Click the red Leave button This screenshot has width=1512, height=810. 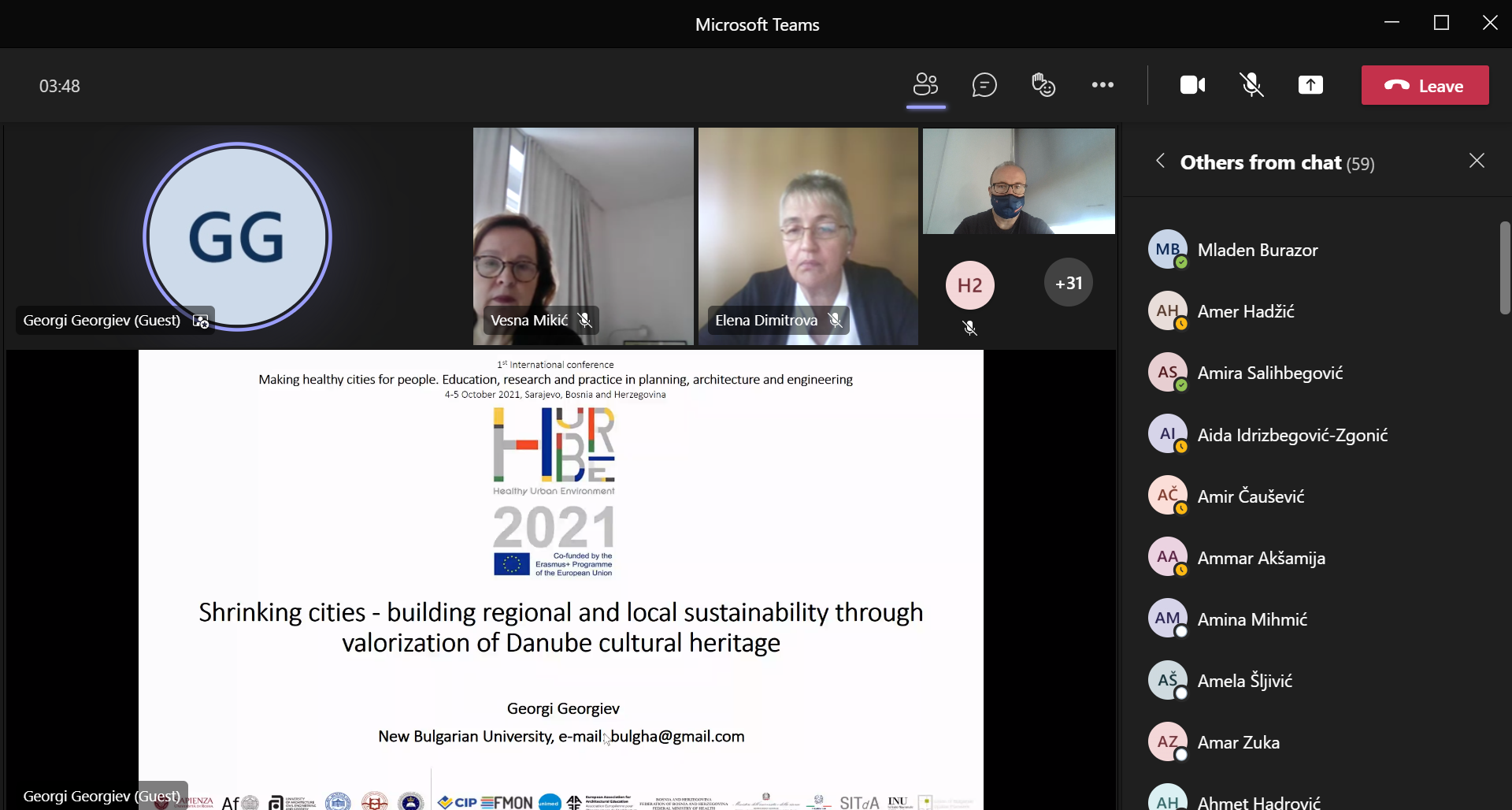pos(1425,85)
